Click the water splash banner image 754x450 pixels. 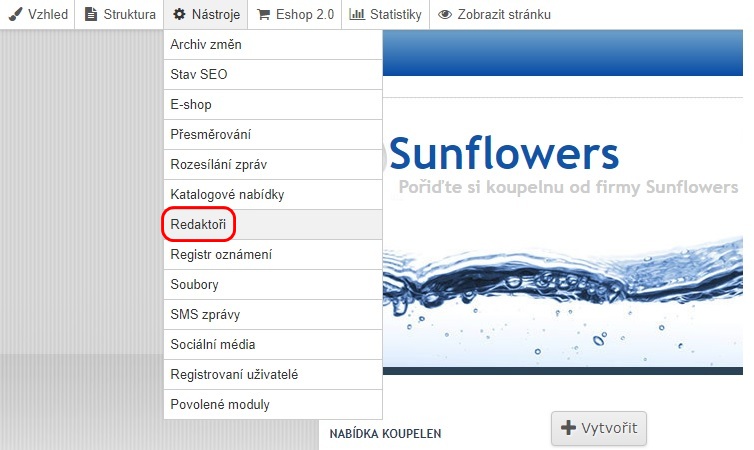point(563,303)
